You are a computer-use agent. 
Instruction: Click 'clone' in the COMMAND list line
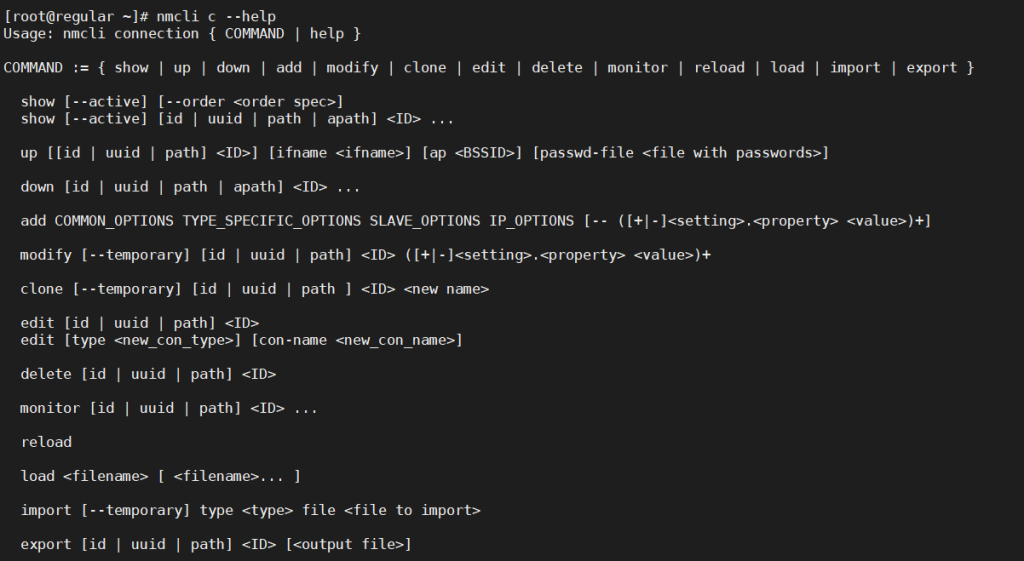425,67
